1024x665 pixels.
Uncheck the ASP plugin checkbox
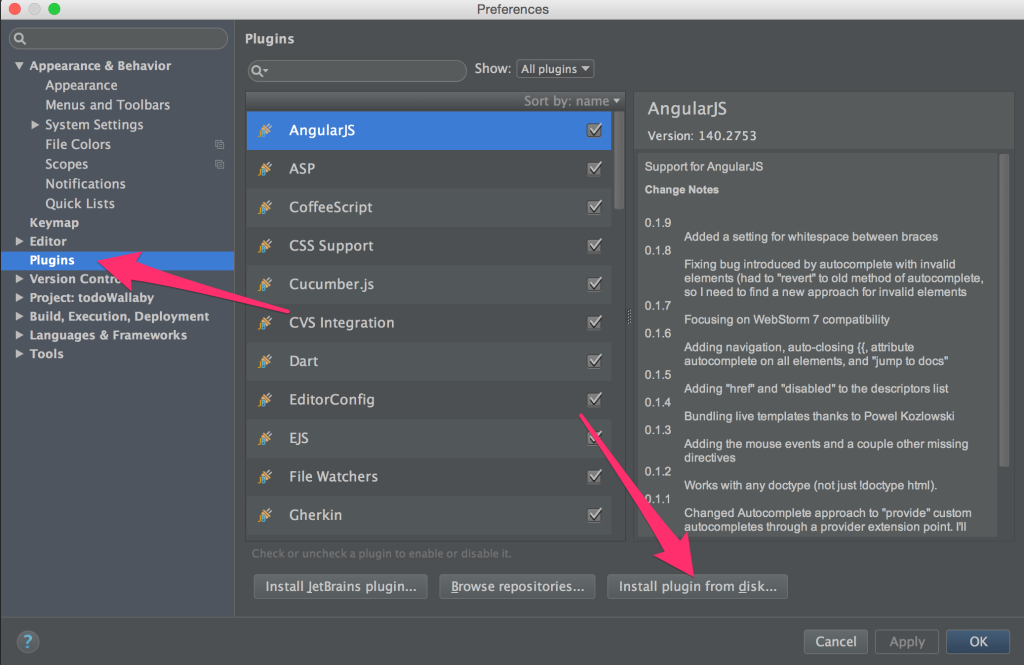coord(594,169)
